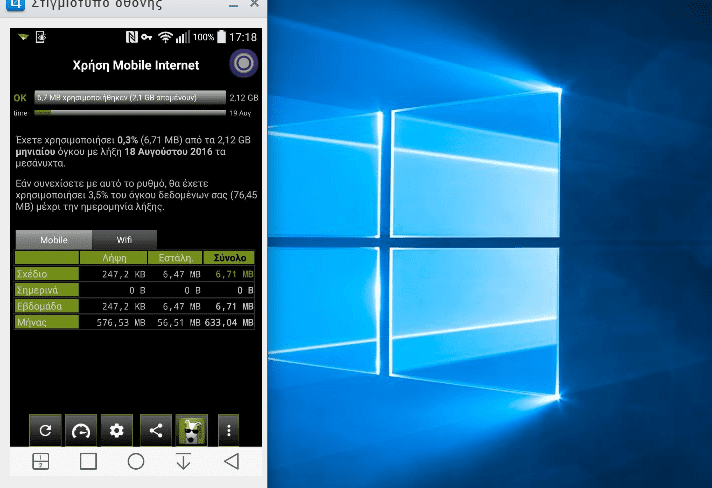Click the 2,12 GB quota value
712x488 pixels.
[x=244, y=98]
